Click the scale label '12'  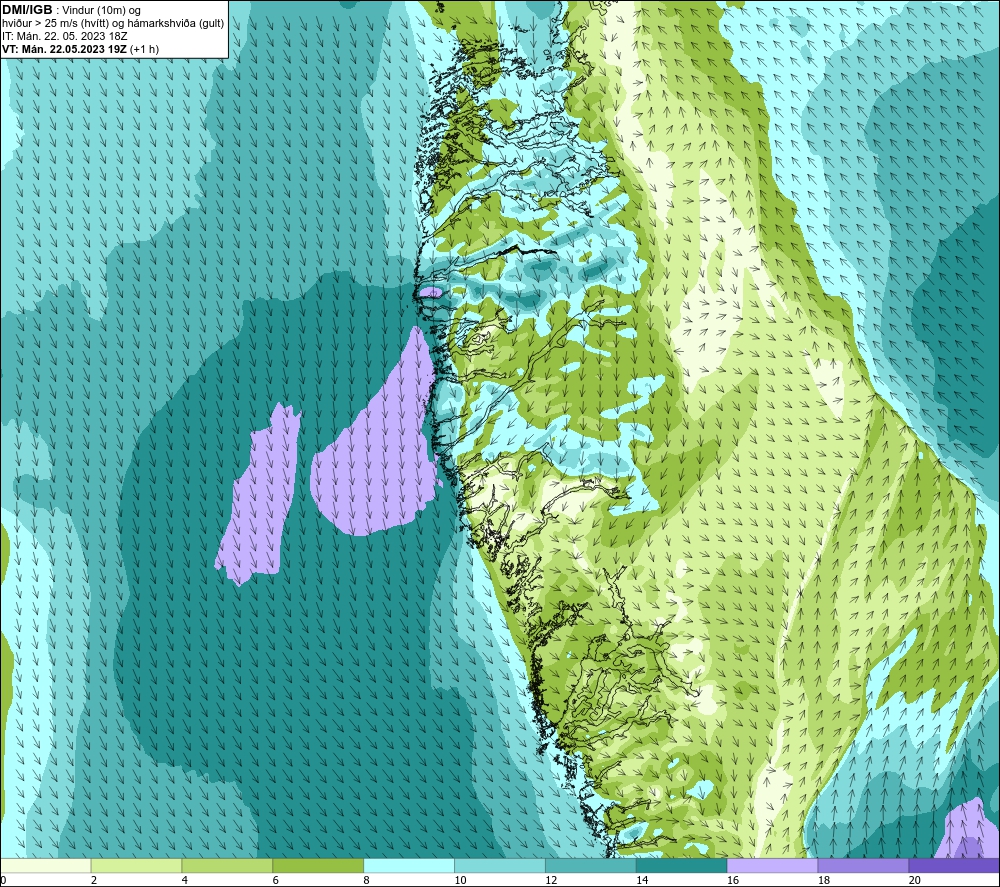tap(551, 880)
